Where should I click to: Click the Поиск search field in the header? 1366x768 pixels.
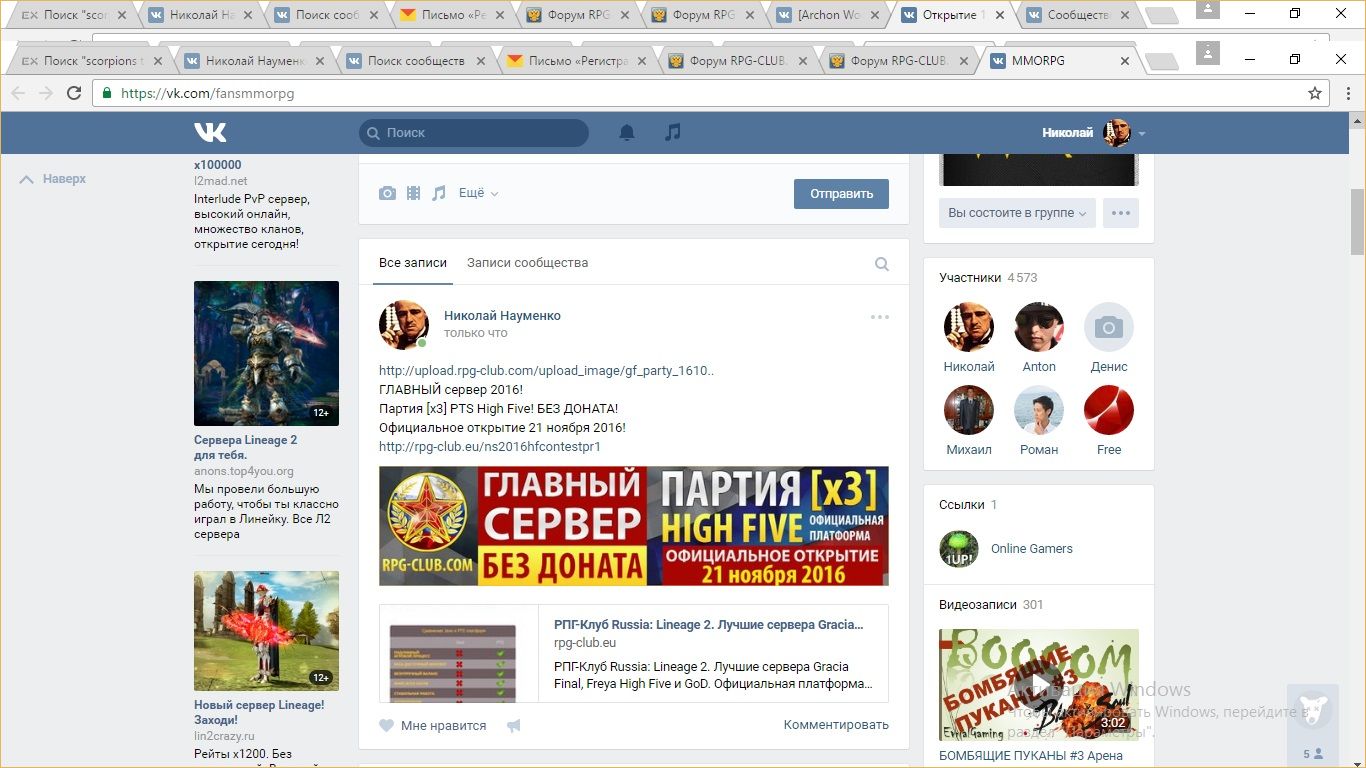click(474, 132)
